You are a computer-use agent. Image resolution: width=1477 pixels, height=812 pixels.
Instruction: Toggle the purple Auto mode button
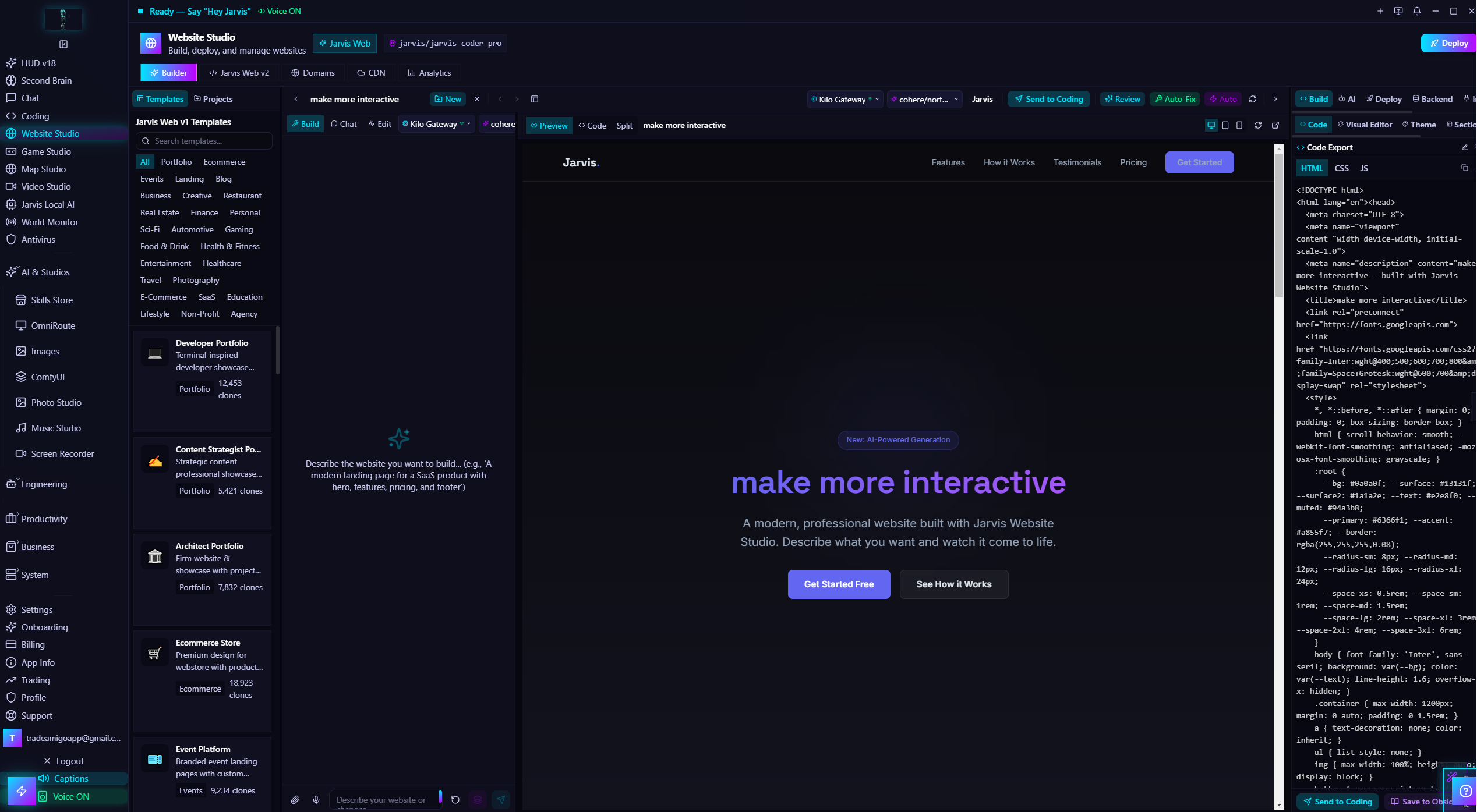(x=1223, y=99)
